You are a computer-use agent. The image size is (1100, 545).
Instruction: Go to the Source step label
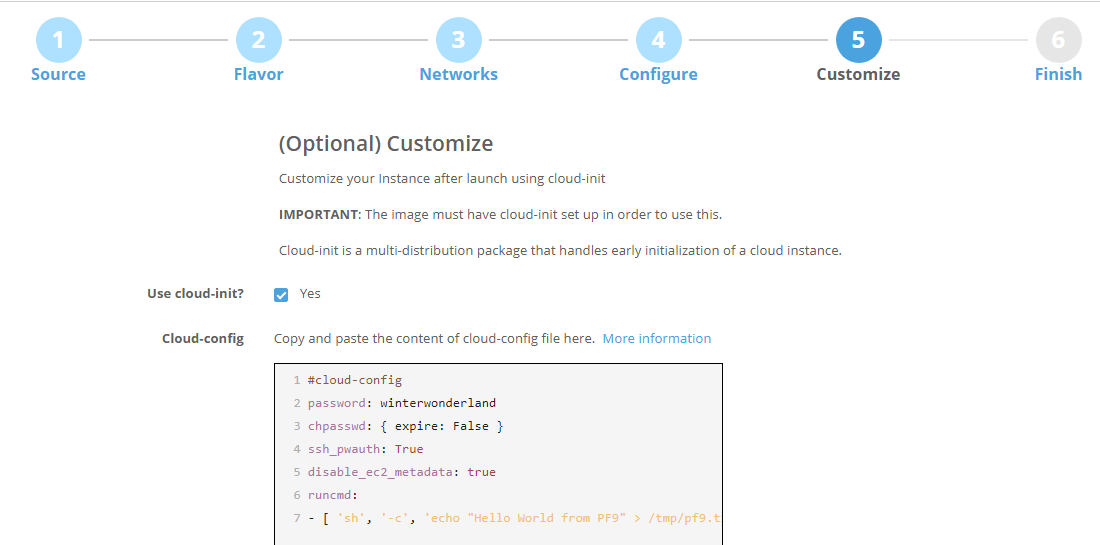[x=58, y=74]
